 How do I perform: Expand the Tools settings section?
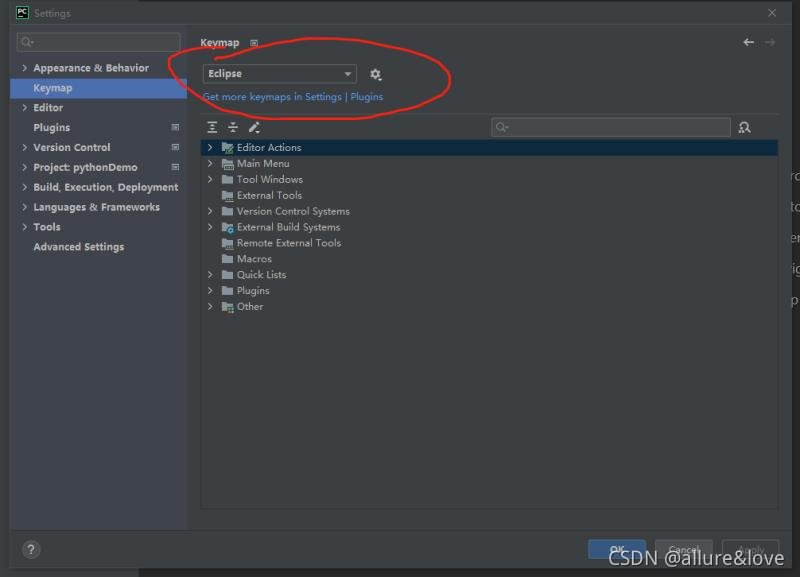click(x=24, y=227)
